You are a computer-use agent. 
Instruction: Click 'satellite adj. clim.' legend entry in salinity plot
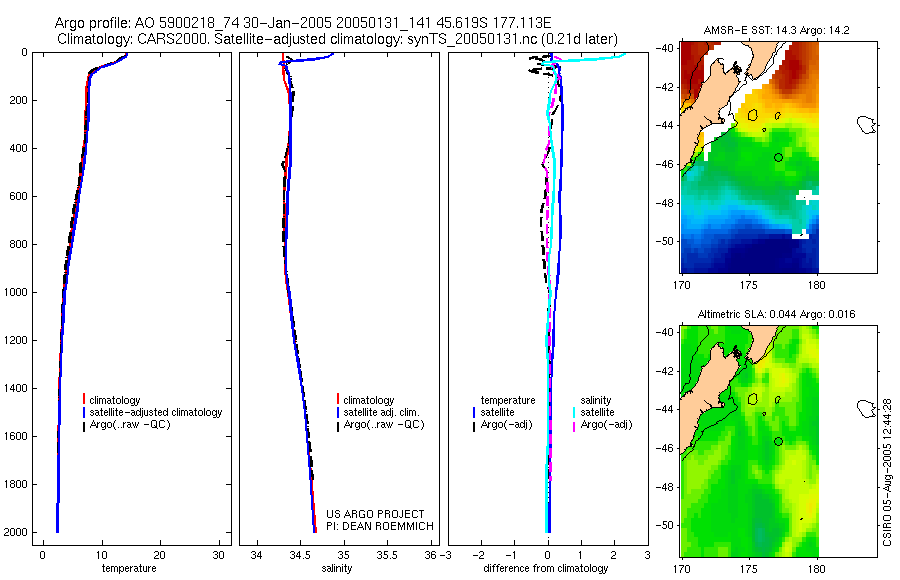381,412
